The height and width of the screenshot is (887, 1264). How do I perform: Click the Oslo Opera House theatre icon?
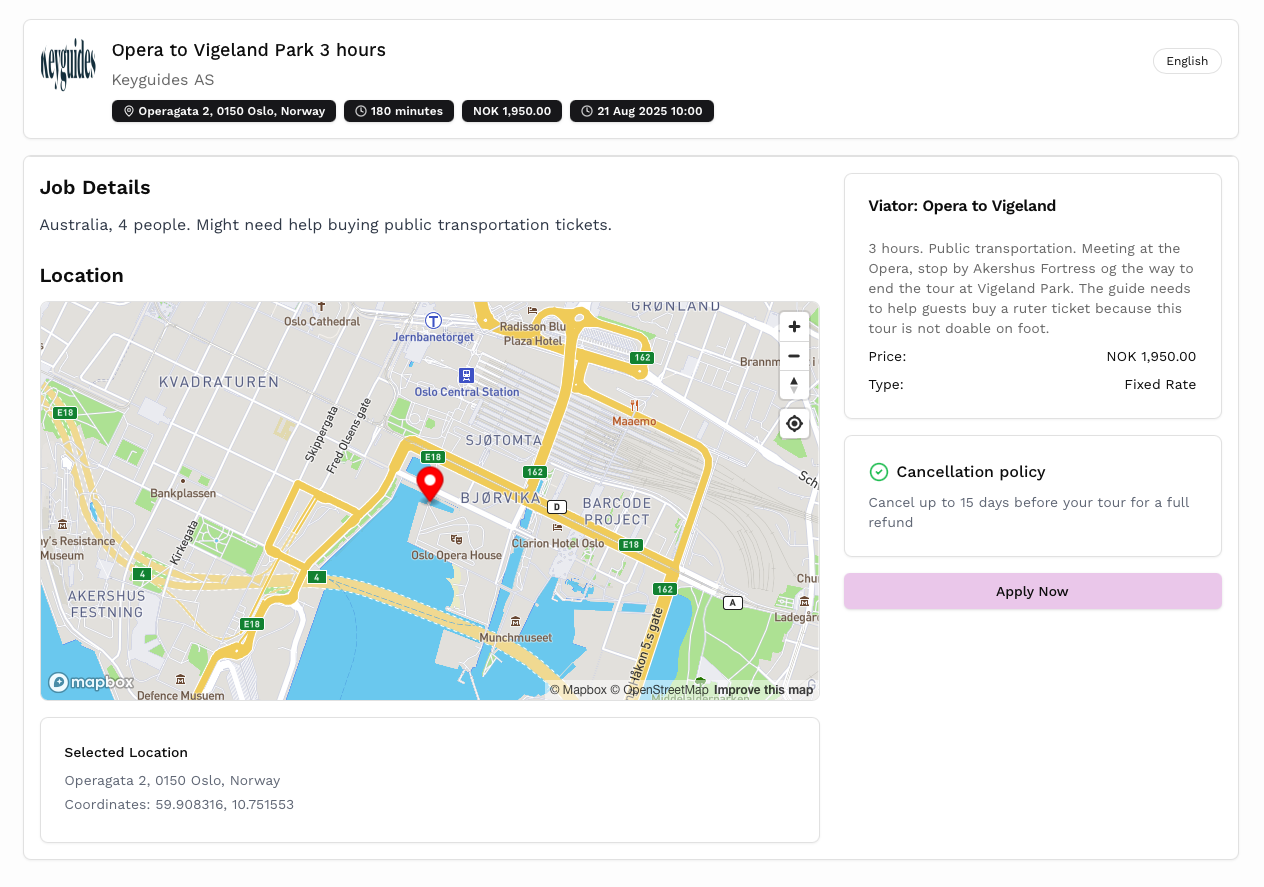[456, 539]
